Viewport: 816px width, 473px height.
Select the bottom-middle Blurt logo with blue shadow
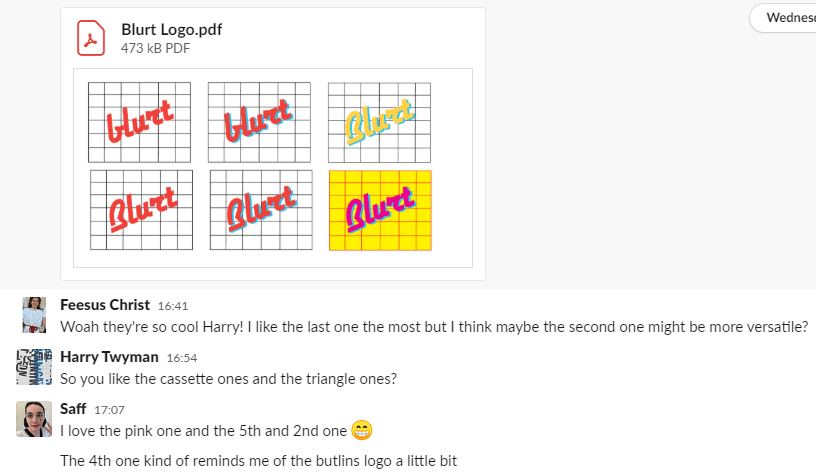(x=260, y=210)
